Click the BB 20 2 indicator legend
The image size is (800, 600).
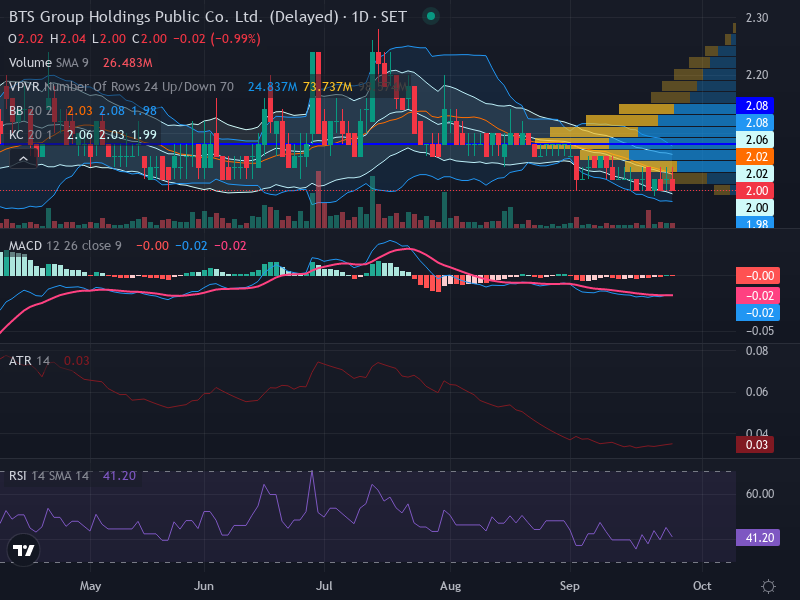tap(31, 111)
